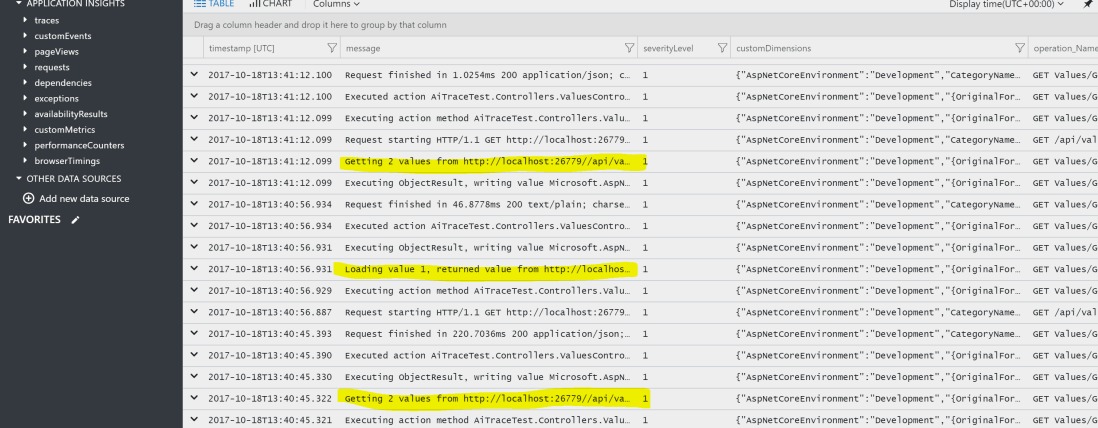
Task: Click the pencil icon next to Favorites
Action: 75,220
